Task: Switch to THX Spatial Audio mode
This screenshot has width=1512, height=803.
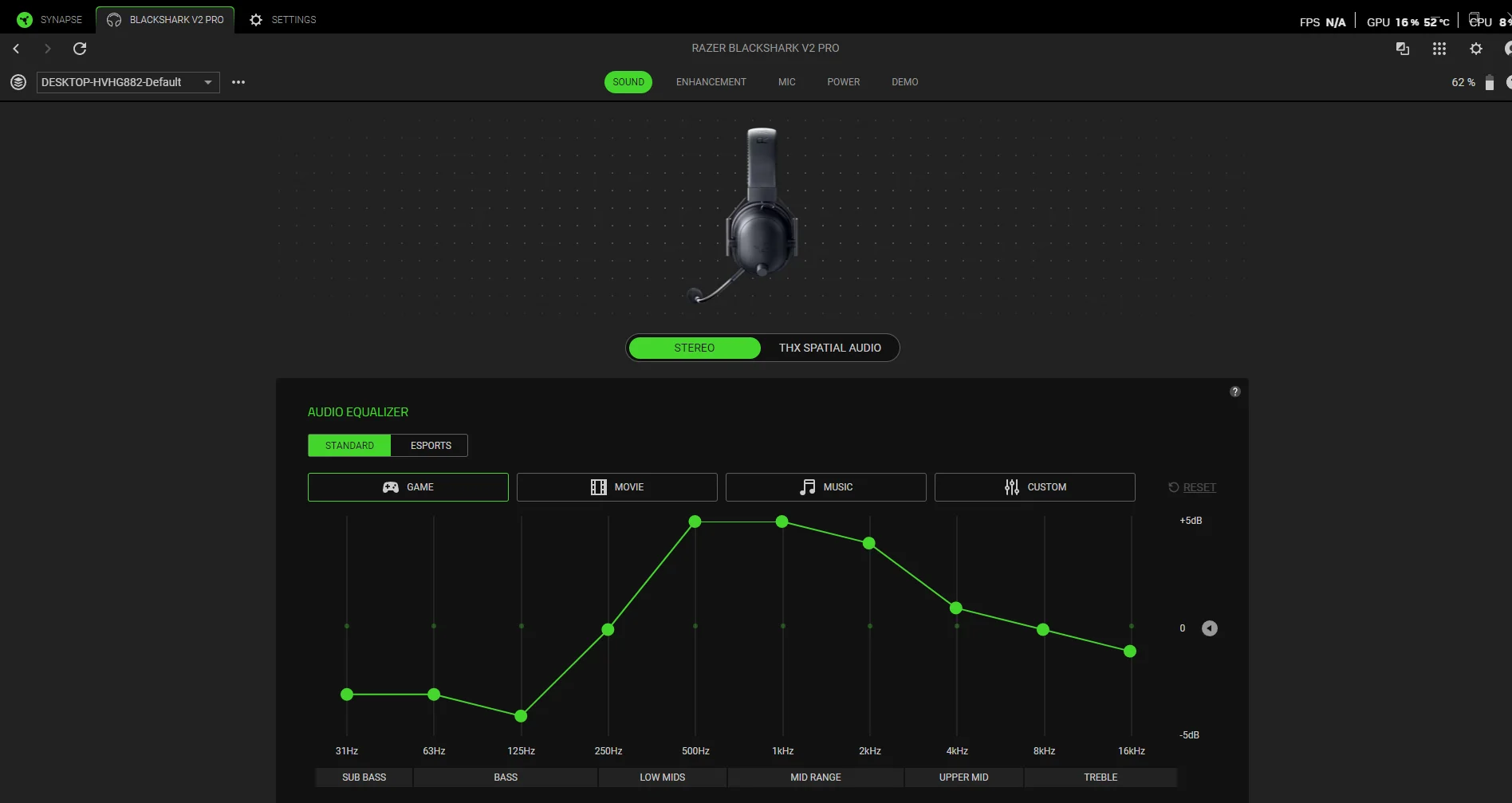Action: (x=829, y=348)
